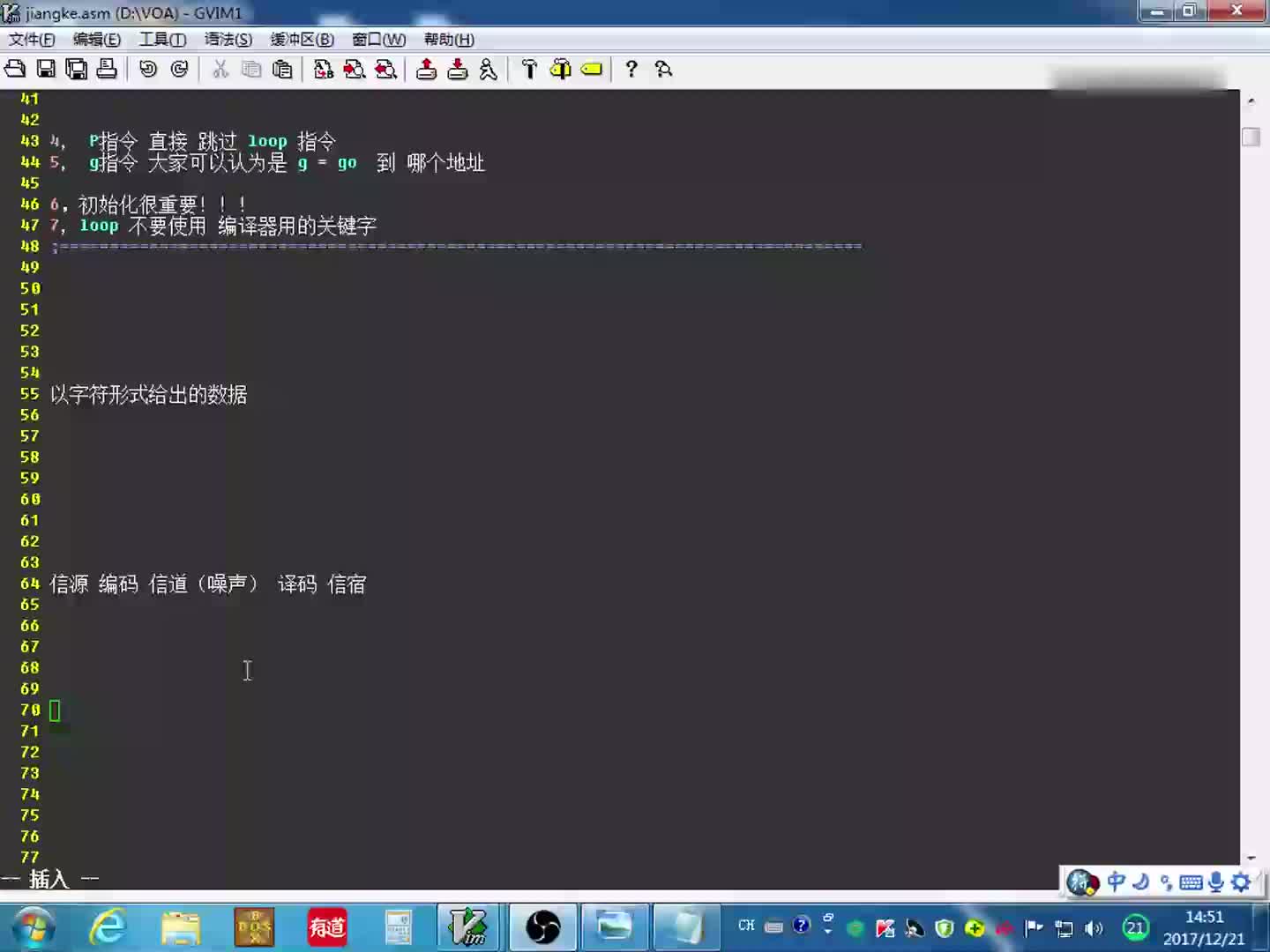Switch to the gVim taskbar button
The image size is (1270, 952).
point(468,927)
